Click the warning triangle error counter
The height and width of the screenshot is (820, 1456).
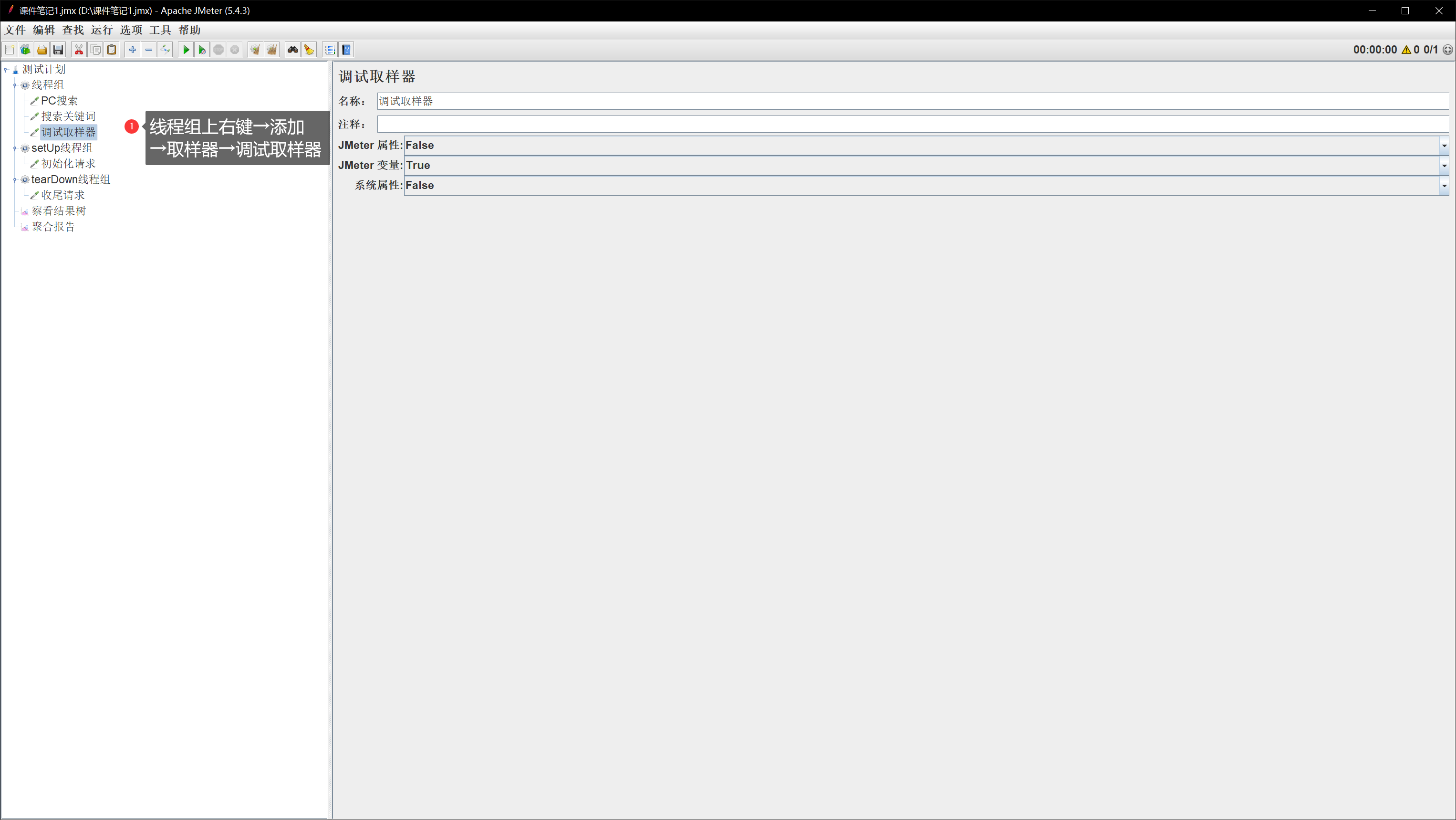(x=1406, y=50)
